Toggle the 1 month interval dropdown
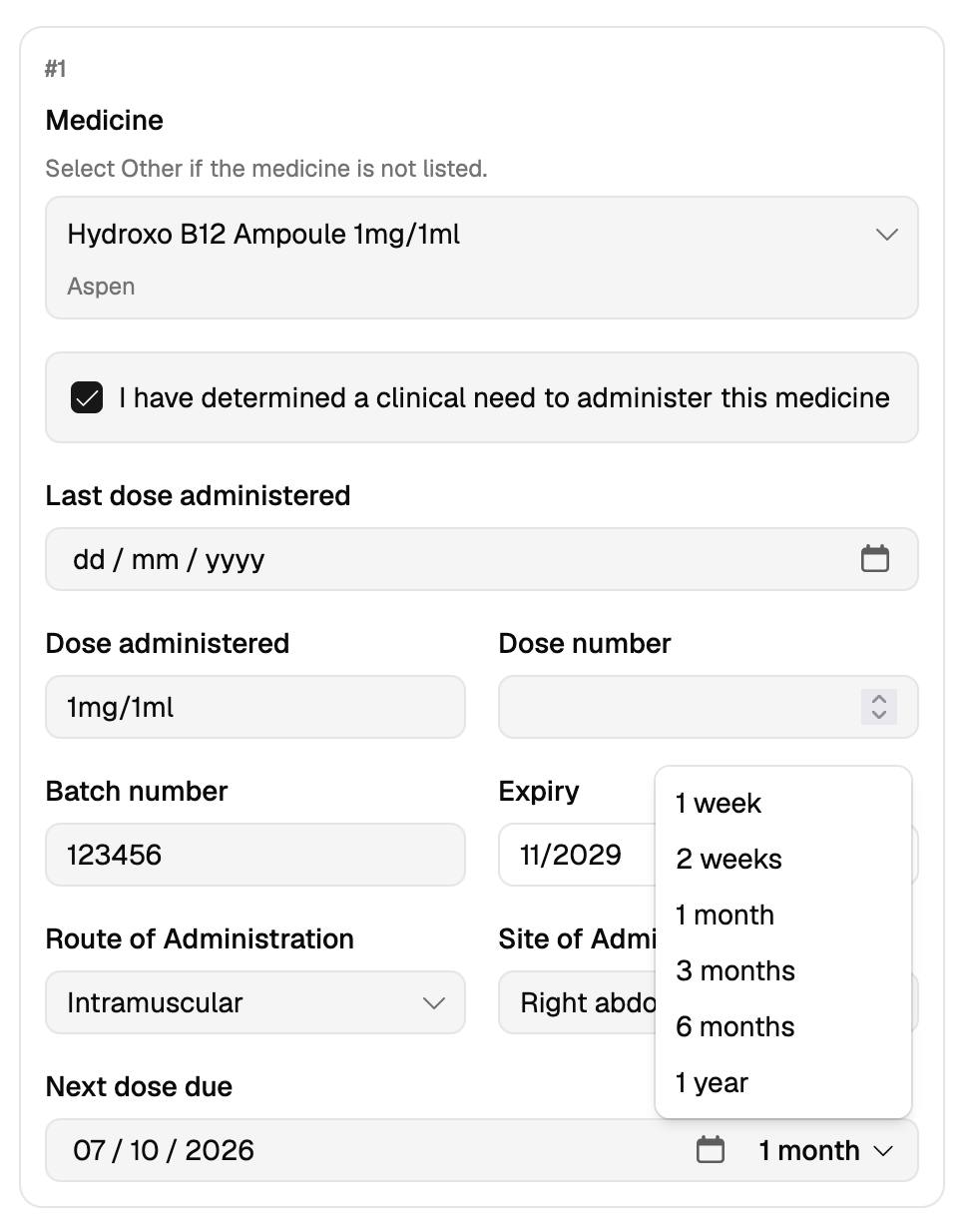The image size is (972, 1232). (825, 1150)
